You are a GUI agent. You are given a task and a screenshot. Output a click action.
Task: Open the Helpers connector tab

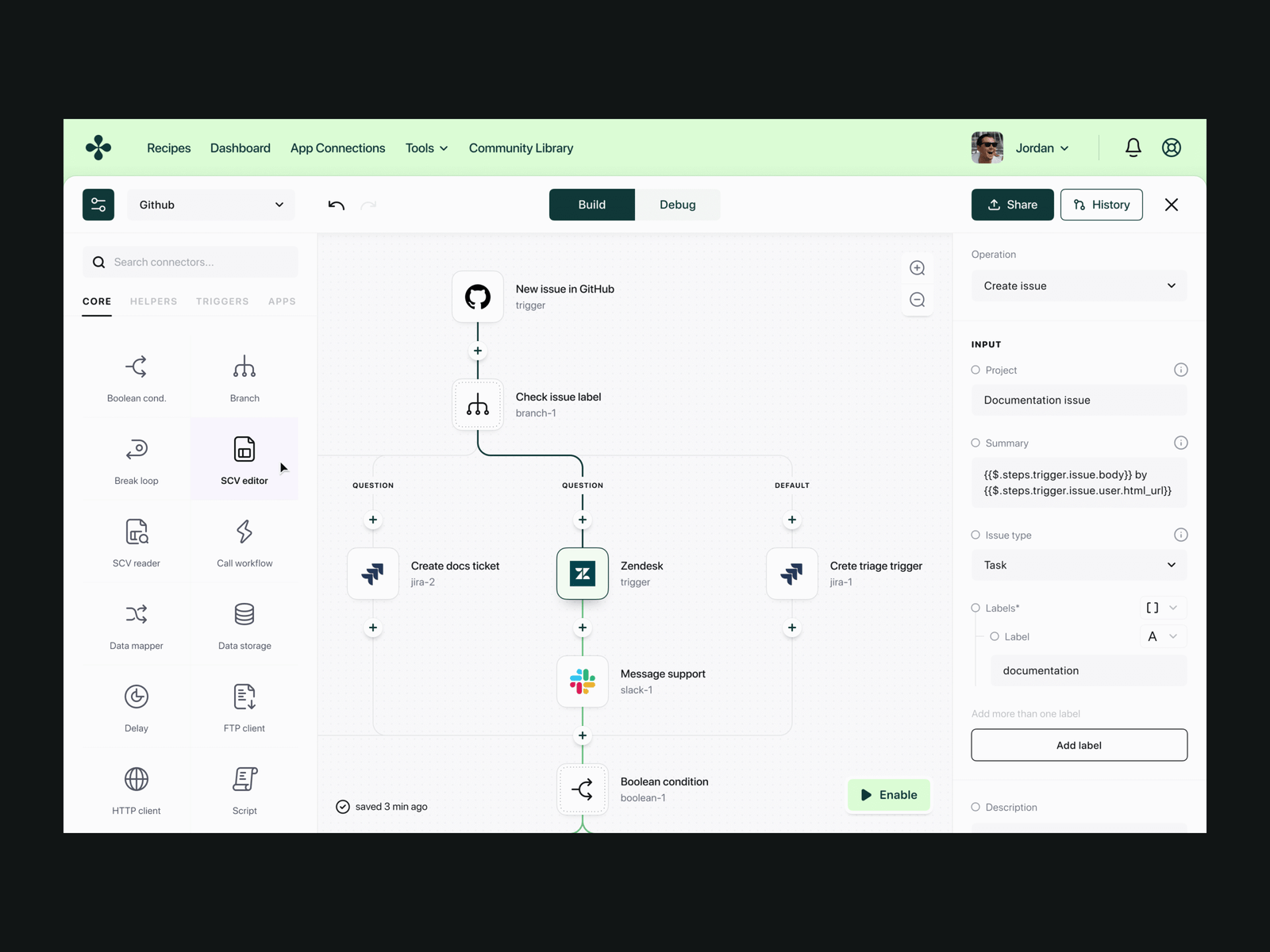pos(153,301)
